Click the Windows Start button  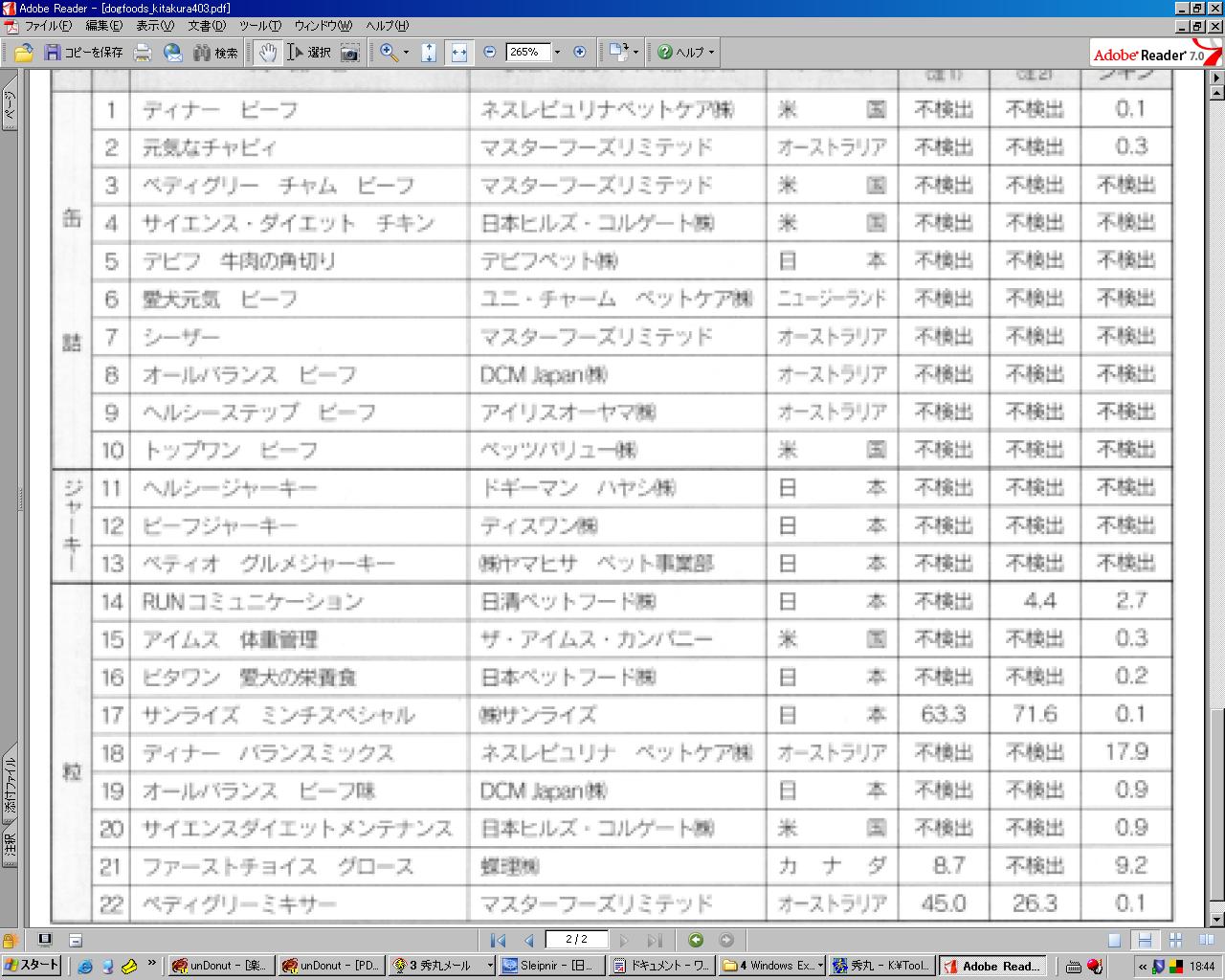33,966
